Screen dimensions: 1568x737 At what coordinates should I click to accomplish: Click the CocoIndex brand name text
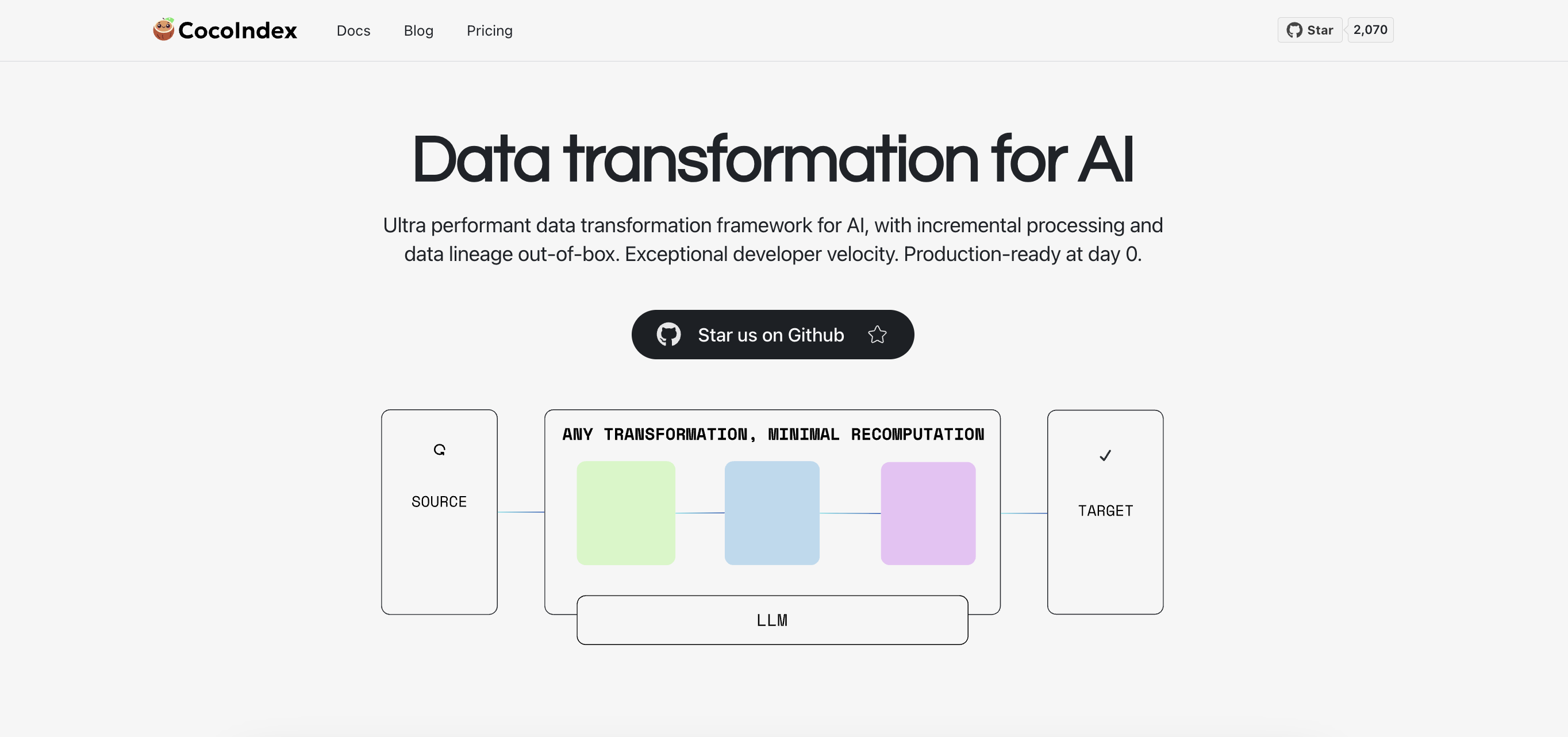(x=237, y=30)
